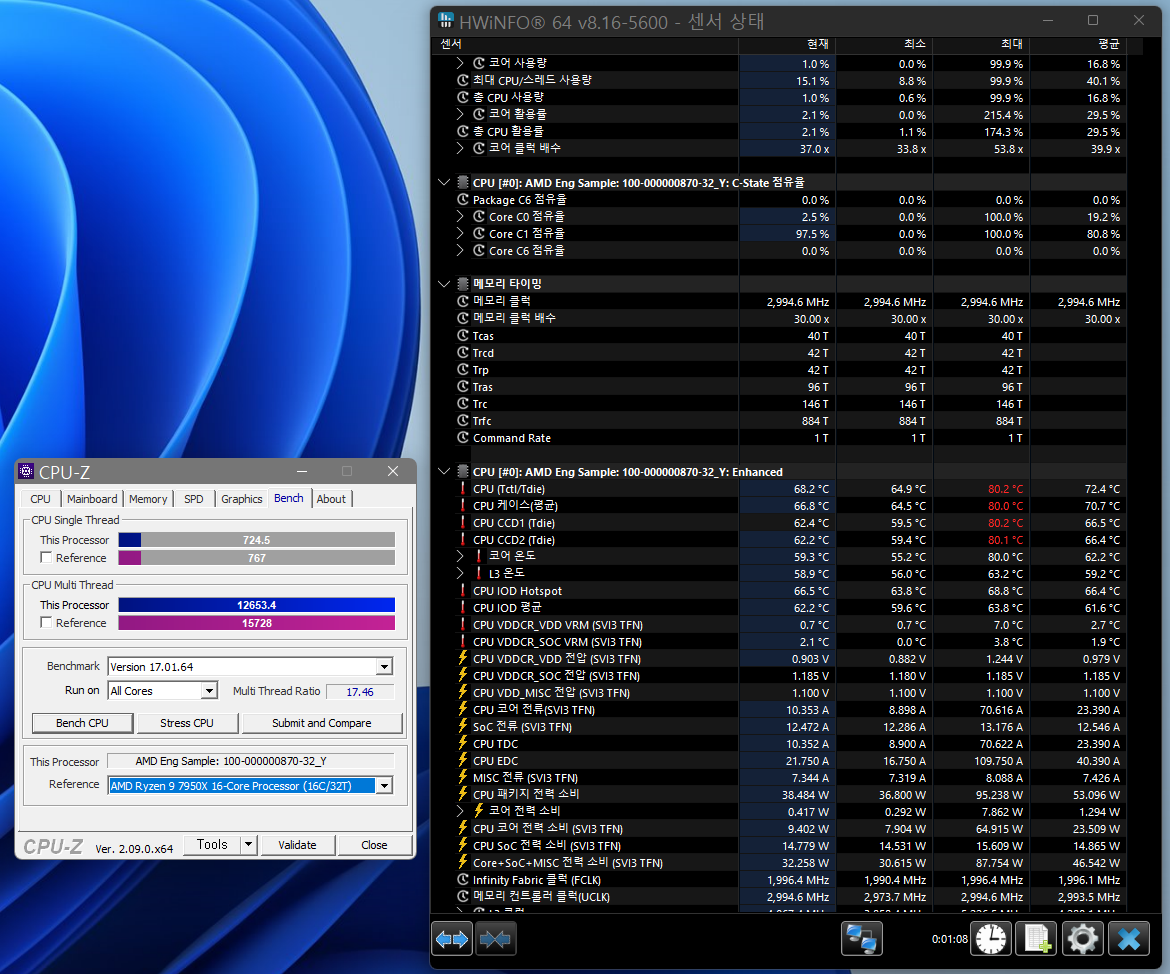This screenshot has height=974, width=1170.
Task: Start the Stress CPU test
Action: coord(187,722)
